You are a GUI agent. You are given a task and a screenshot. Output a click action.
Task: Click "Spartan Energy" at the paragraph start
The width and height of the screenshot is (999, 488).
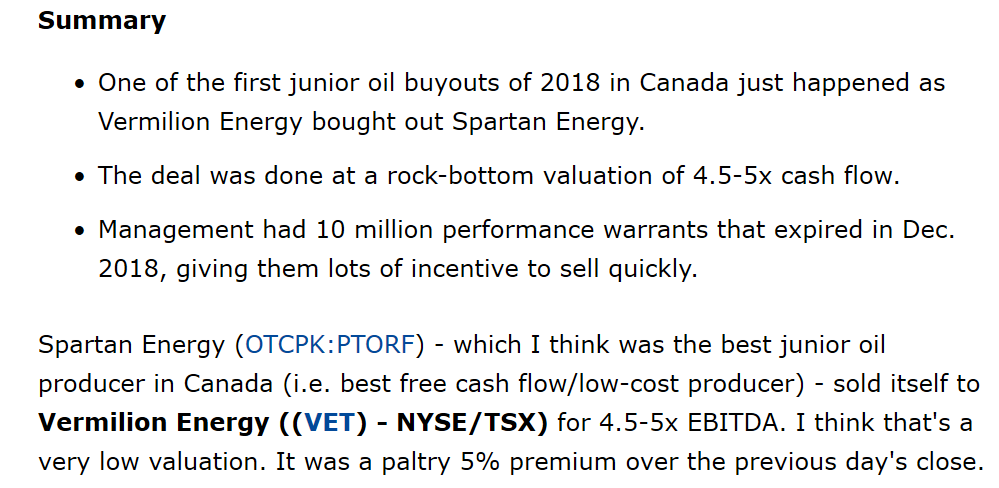click(x=131, y=346)
